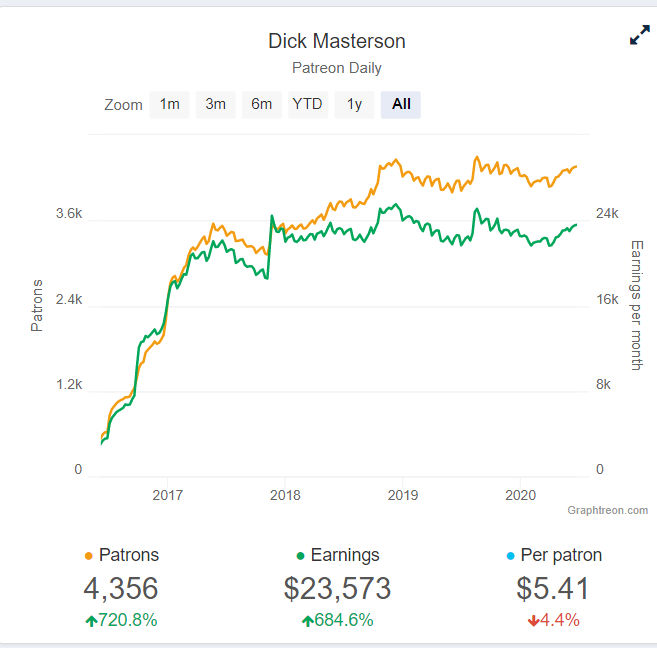Click the 4.4% per patron decline figure
Image resolution: width=657 pixels, height=648 pixels.
click(x=560, y=620)
